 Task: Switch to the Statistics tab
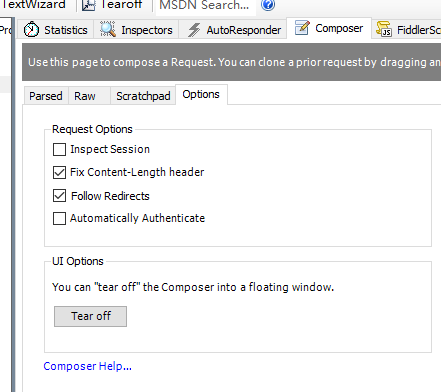point(55,30)
